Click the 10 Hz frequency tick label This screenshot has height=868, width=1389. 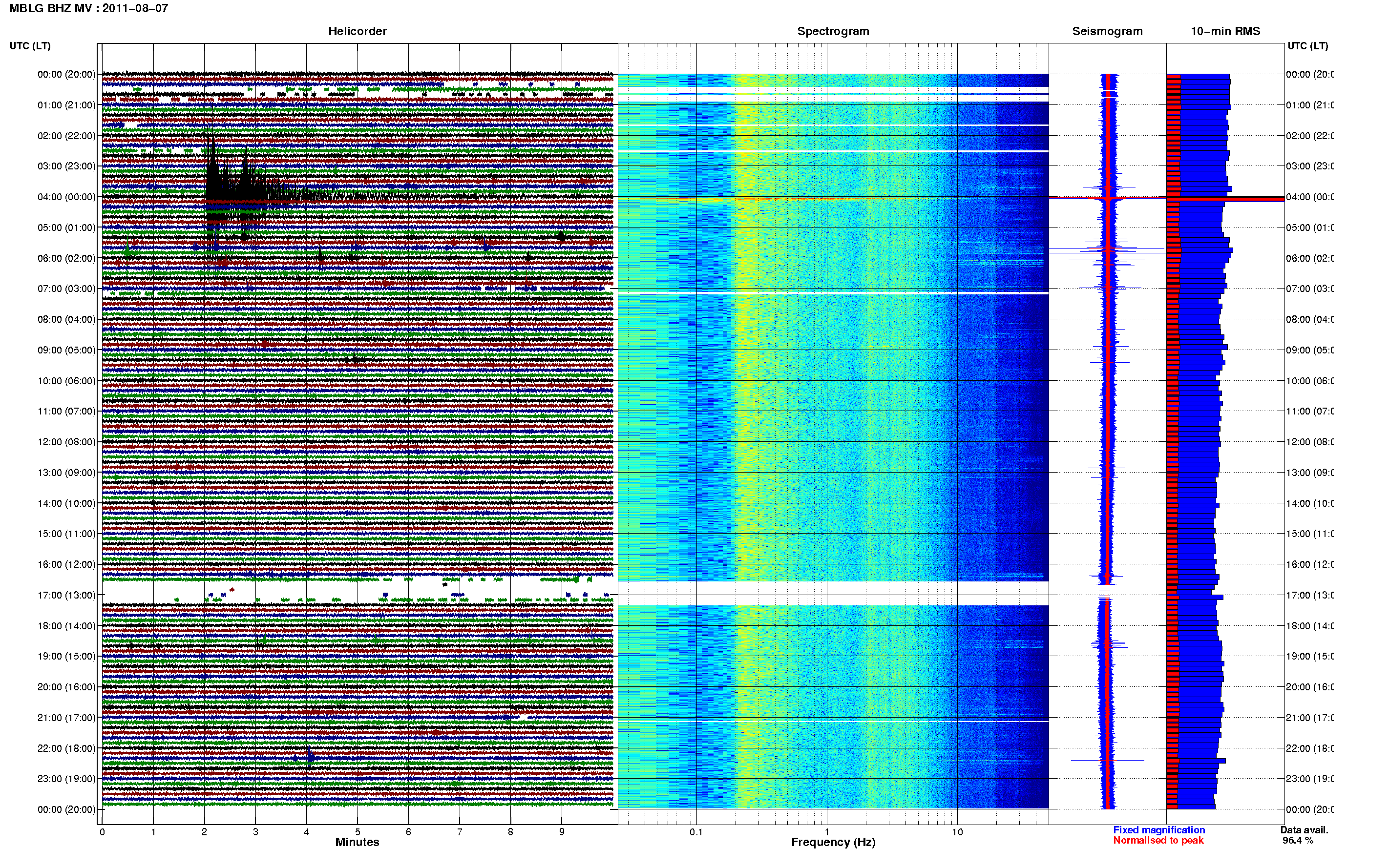[957, 832]
